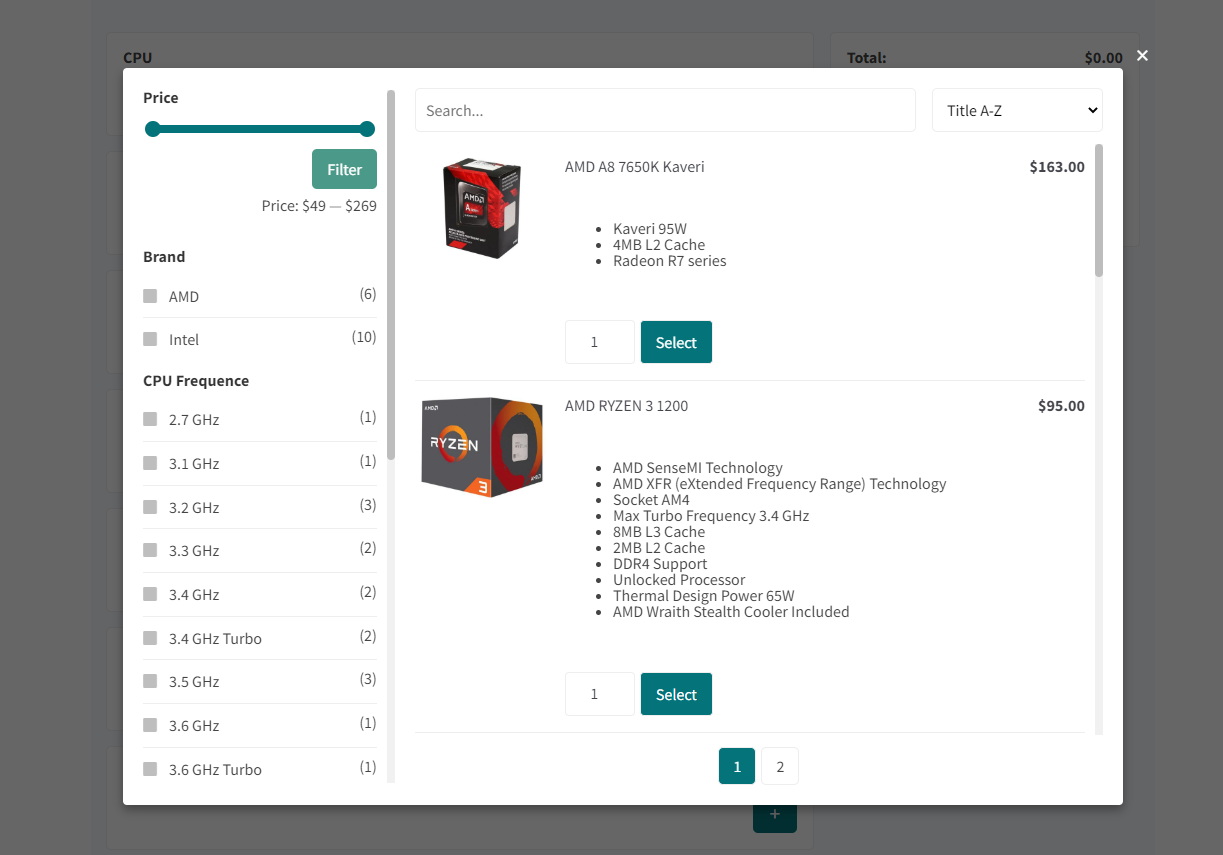The height and width of the screenshot is (855, 1223).
Task: Click the "Brand" filter heading
Action: pos(164,257)
